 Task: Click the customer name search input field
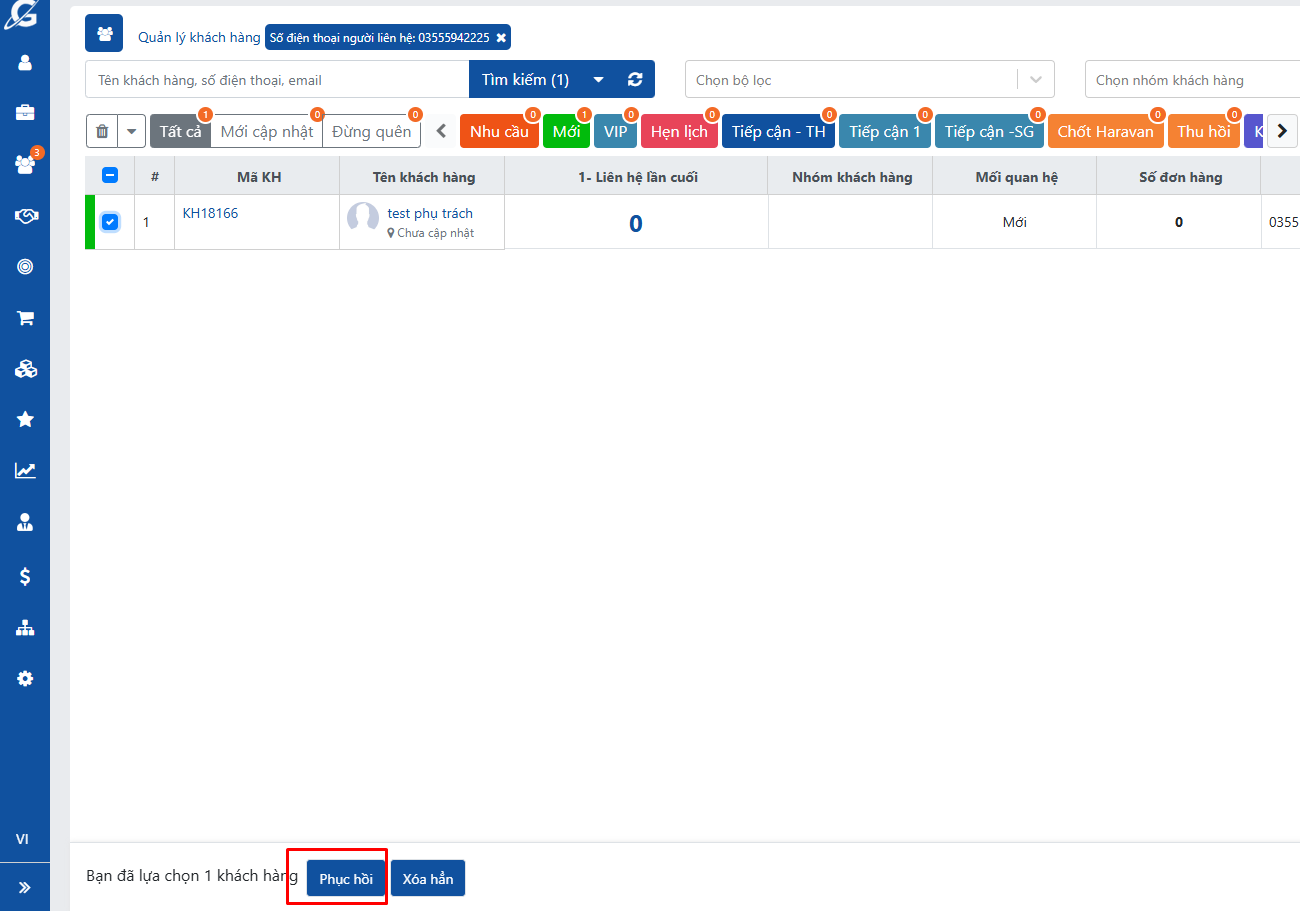[277, 80]
